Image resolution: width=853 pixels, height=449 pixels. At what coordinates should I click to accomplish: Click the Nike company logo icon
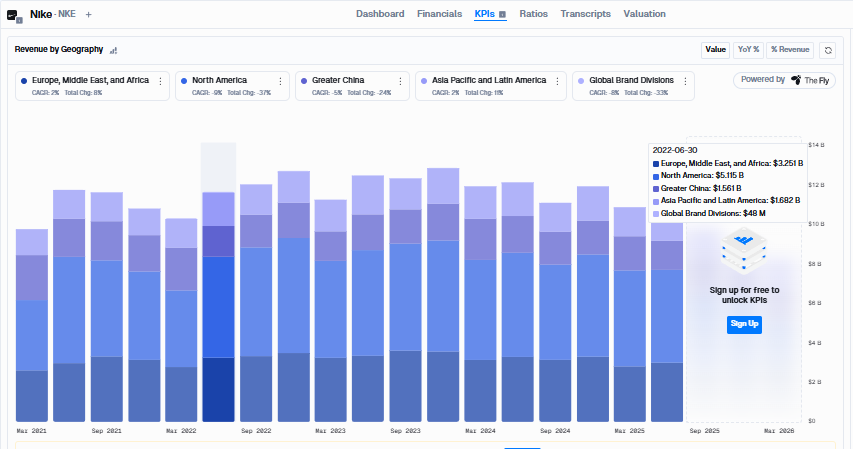point(13,15)
